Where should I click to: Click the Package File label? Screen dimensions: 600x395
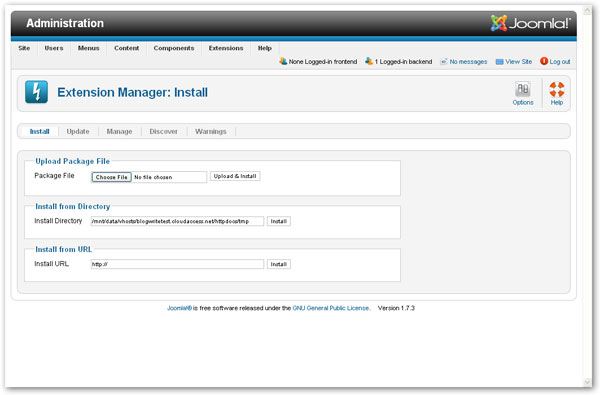point(54,176)
